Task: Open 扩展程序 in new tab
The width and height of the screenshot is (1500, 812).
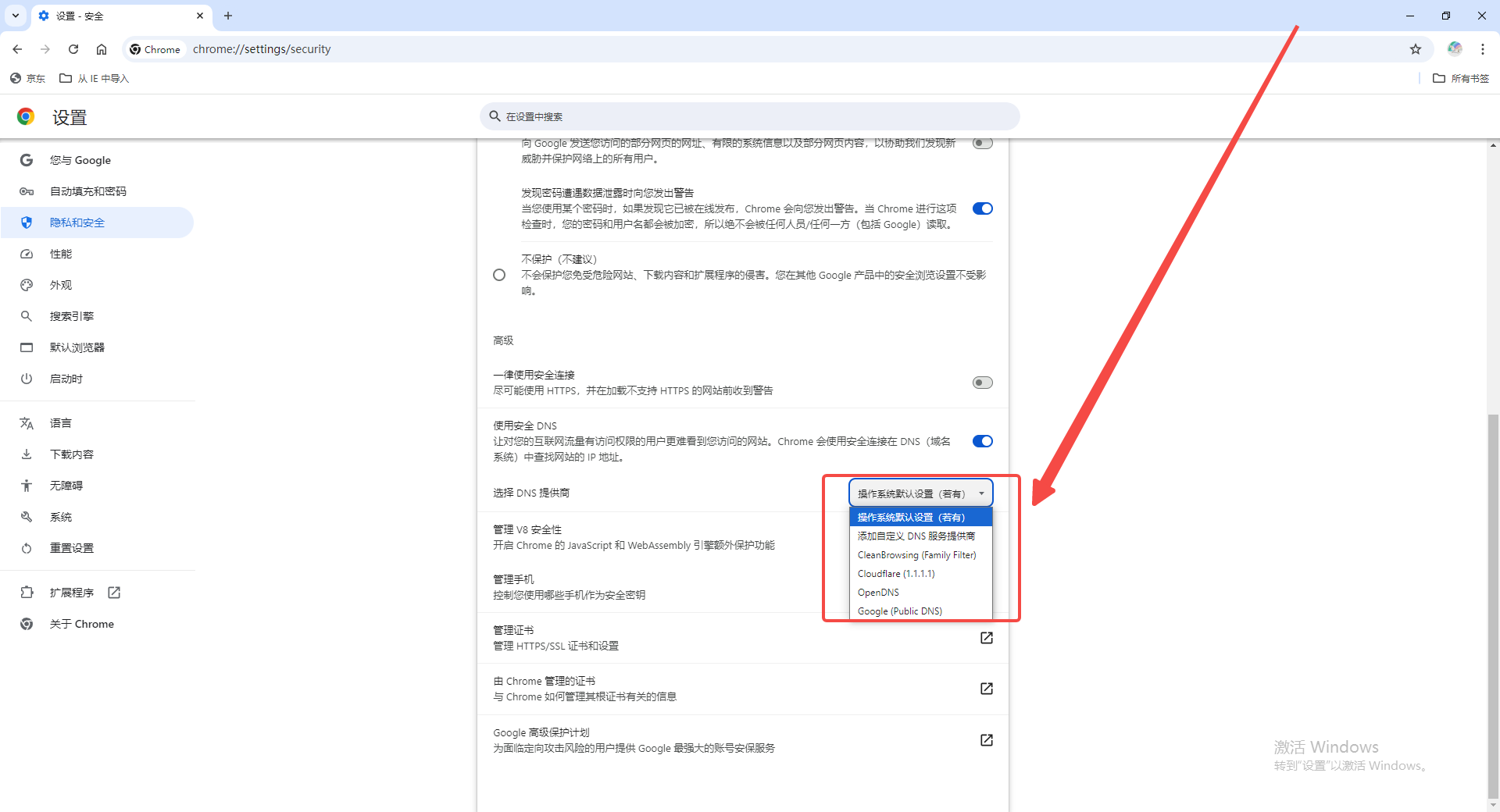Action: tap(98, 593)
